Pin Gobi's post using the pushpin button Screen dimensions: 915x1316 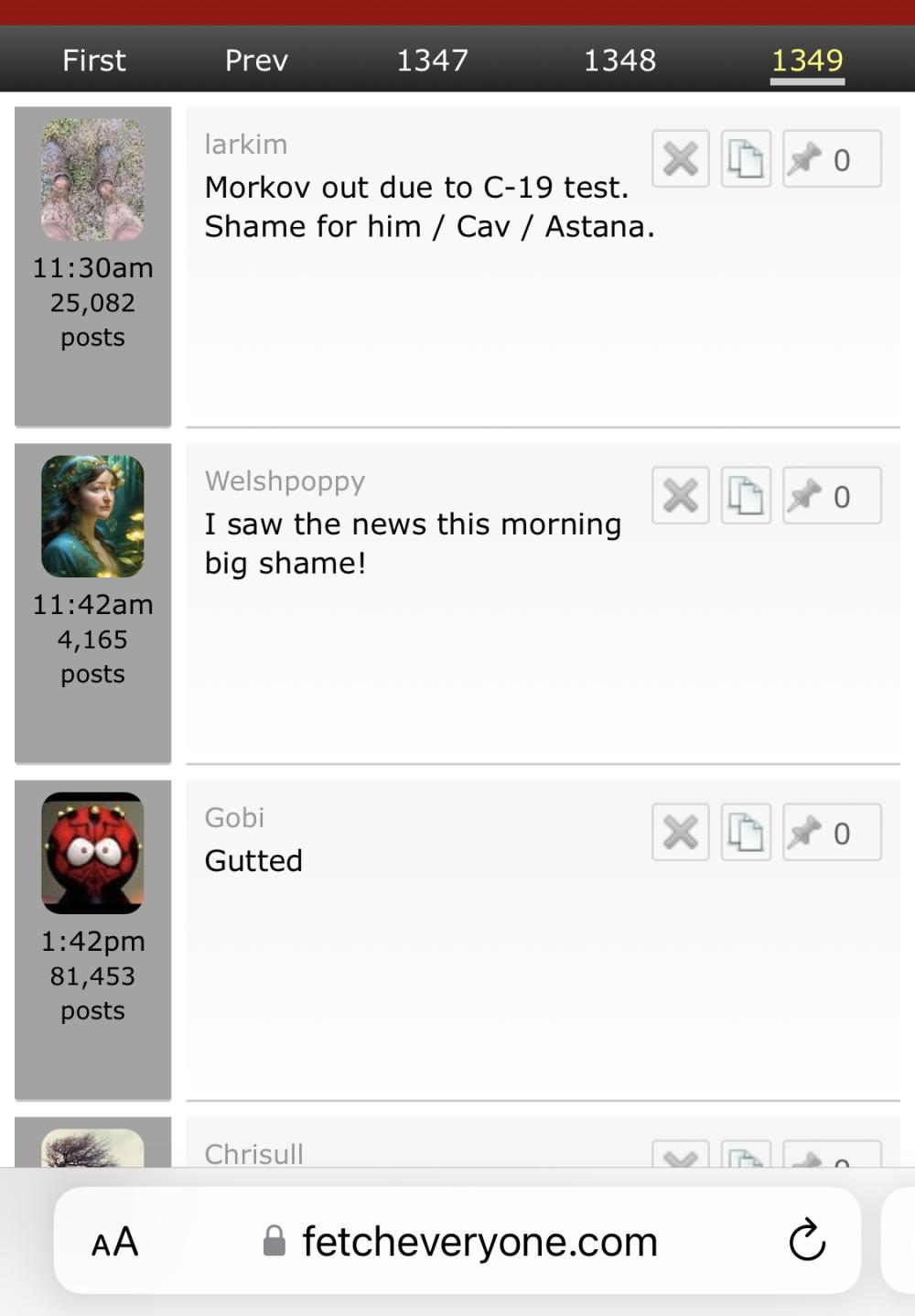click(x=832, y=833)
